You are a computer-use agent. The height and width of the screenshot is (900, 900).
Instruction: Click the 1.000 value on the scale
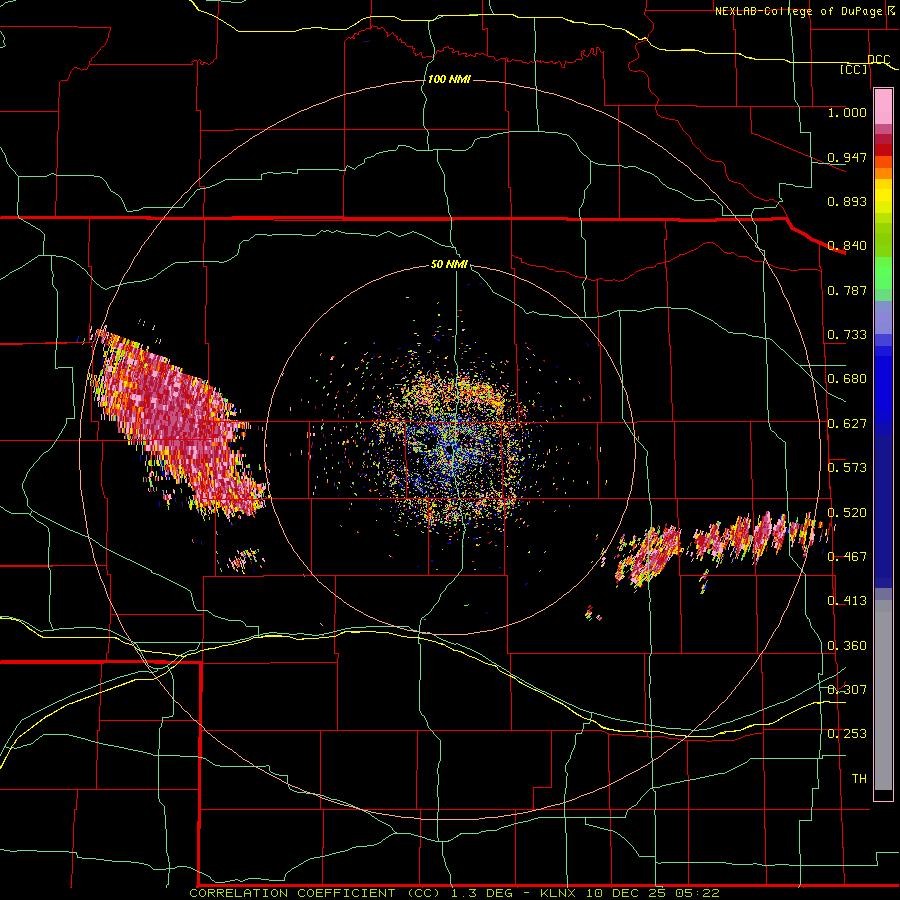[847, 112]
